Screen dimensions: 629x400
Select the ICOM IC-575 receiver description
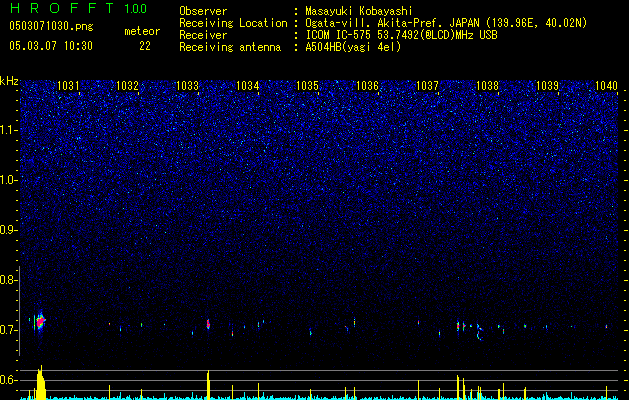point(401,35)
